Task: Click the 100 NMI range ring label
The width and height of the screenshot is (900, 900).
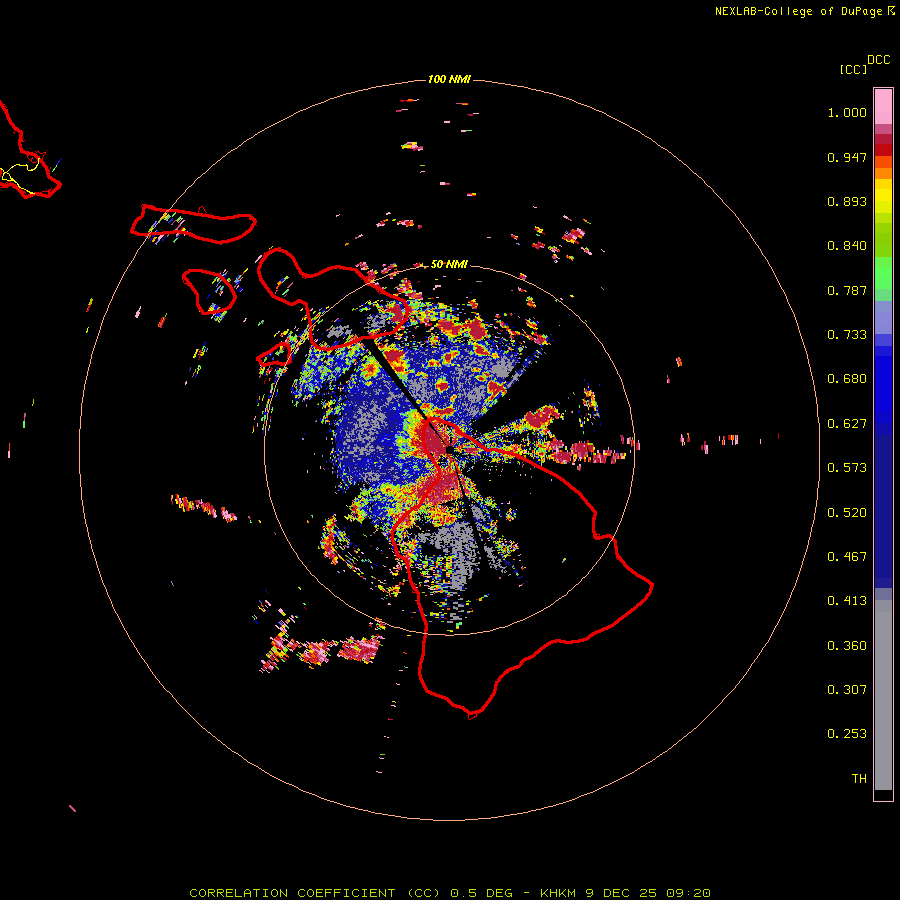Action: (449, 79)
